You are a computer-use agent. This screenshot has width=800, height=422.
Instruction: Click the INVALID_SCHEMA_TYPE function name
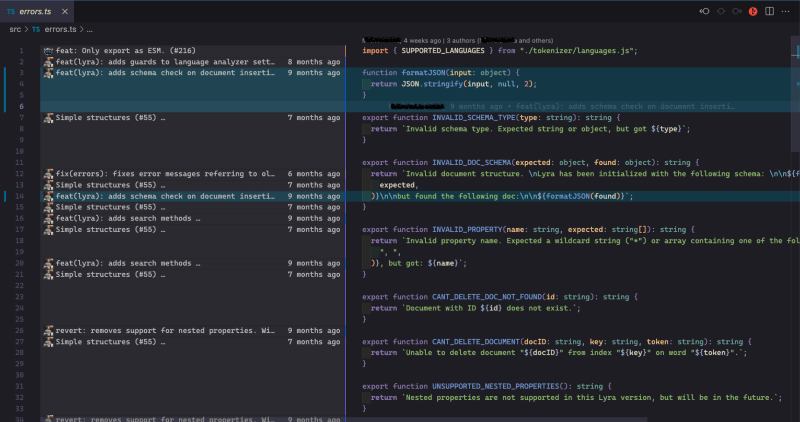pos(474,118)
